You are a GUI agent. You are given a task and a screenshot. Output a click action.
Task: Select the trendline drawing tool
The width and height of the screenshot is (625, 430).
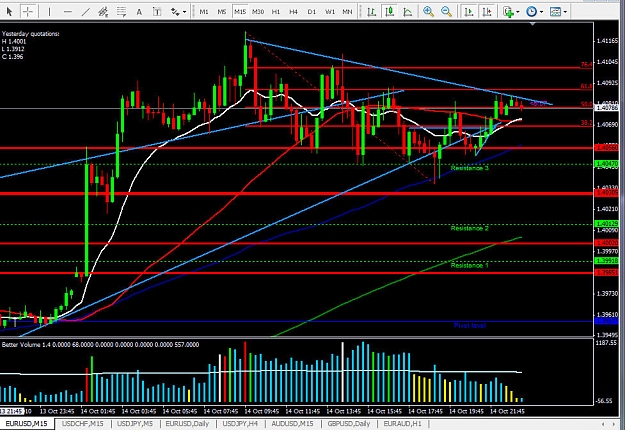point(85,12)
